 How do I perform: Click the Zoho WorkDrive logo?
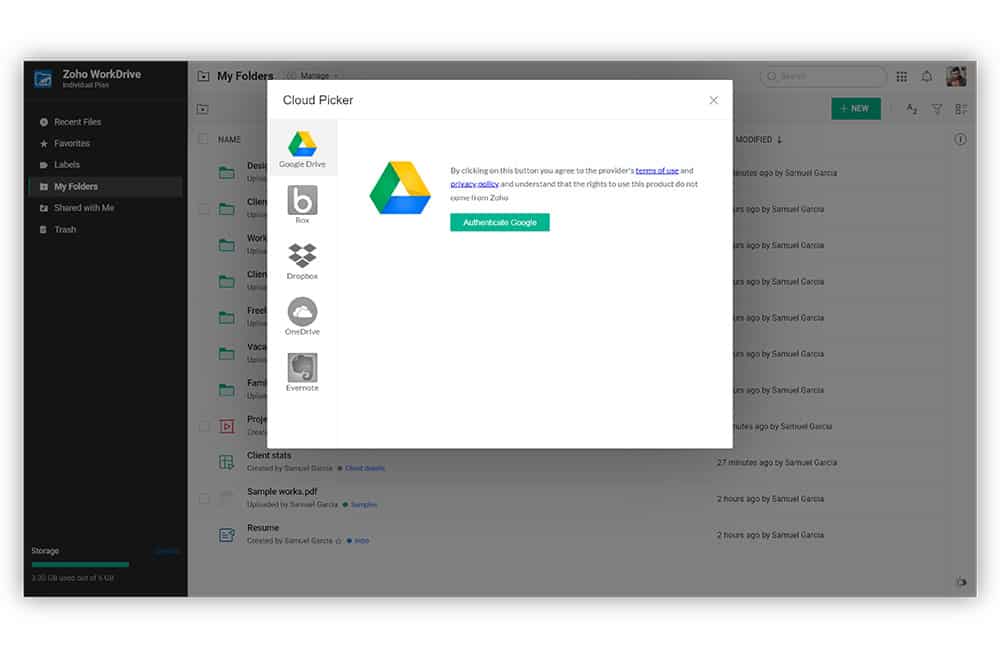pyautogui.click(x=43, y=79)
